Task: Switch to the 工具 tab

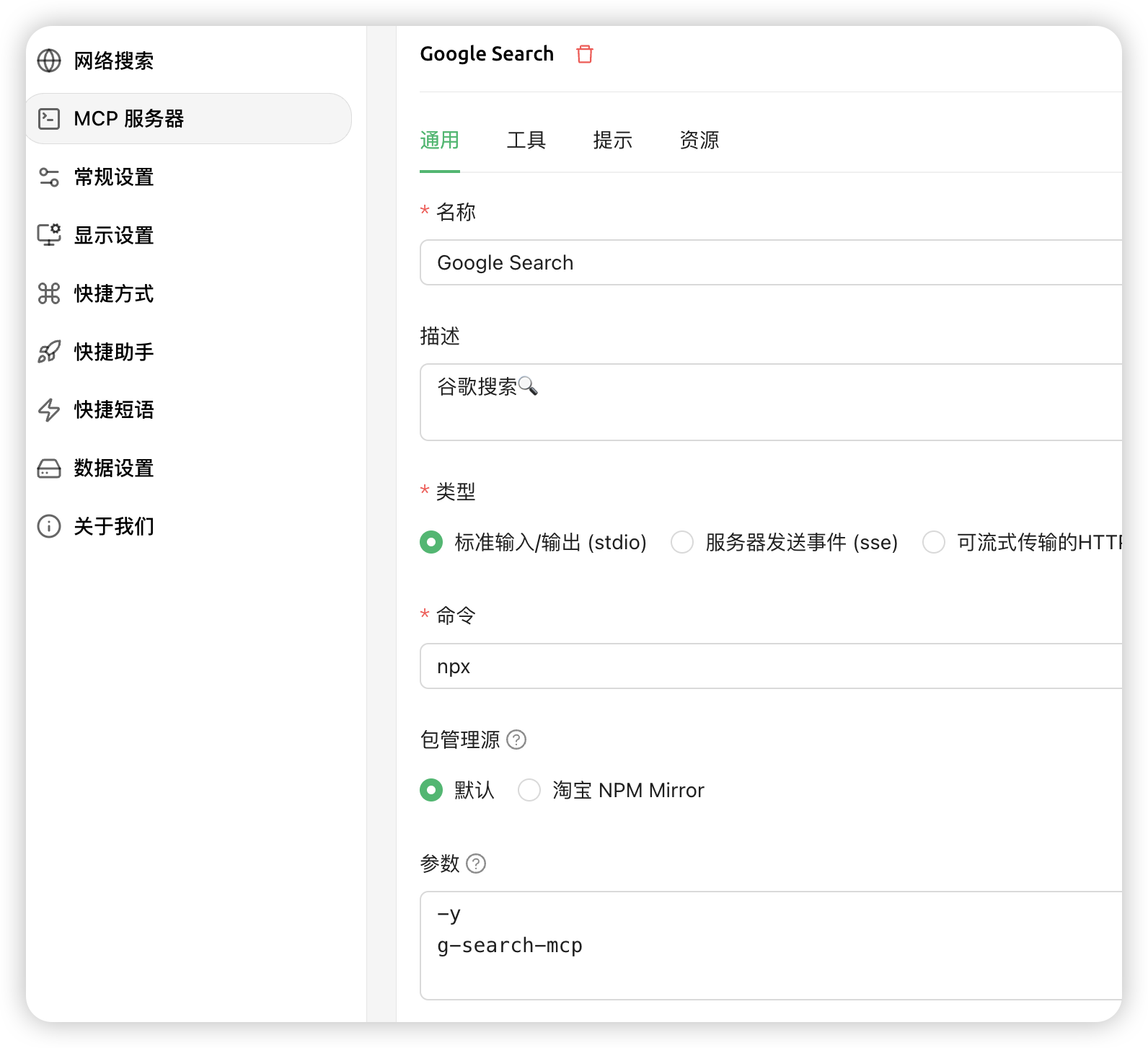Action: pos(526,140)
